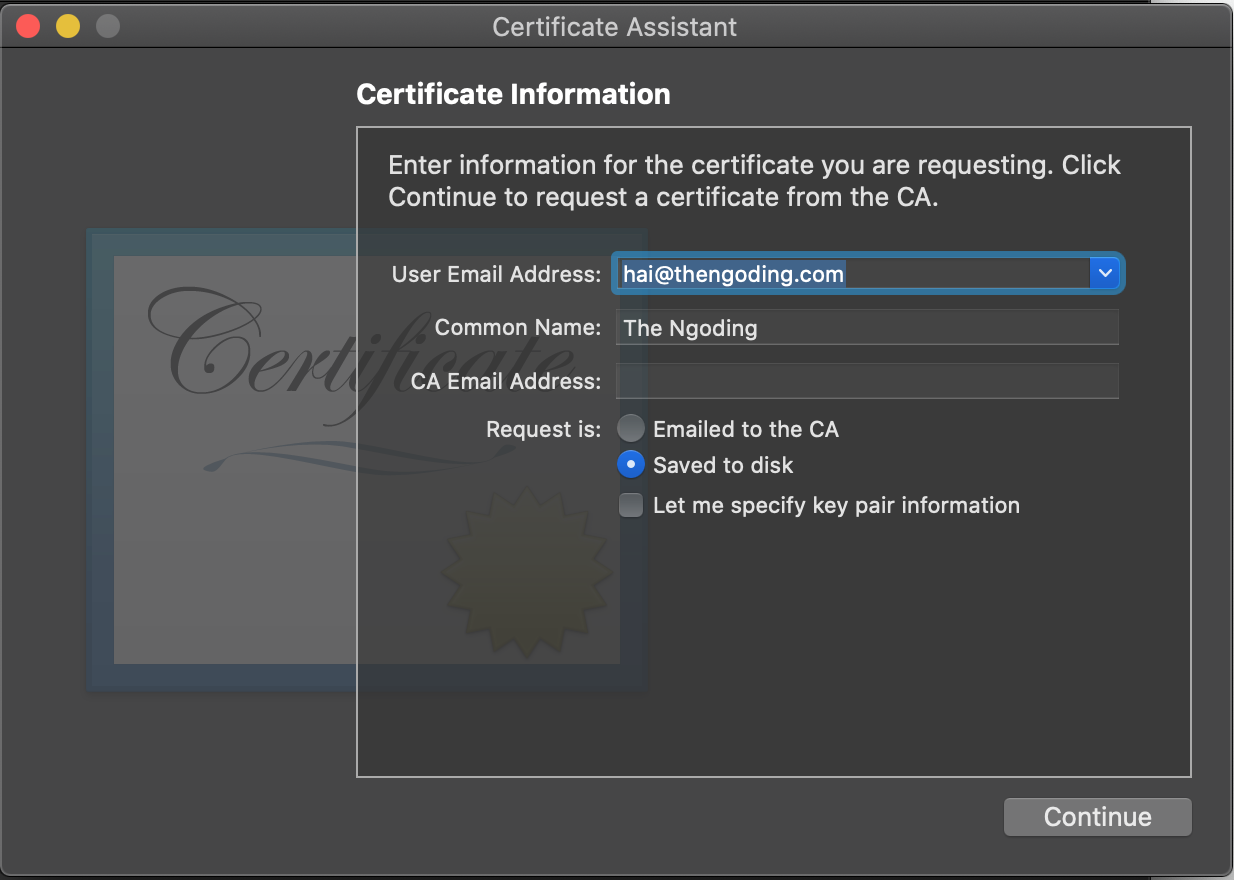Click the 'Emailed to the CA' option text
1234x880 pixels.
[745, 429]
